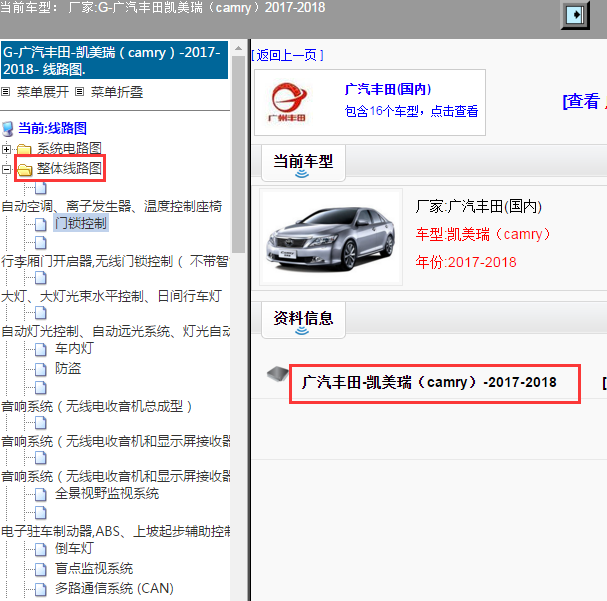
Task: Open the 车内灯 diagram
Action: (74, 348)
